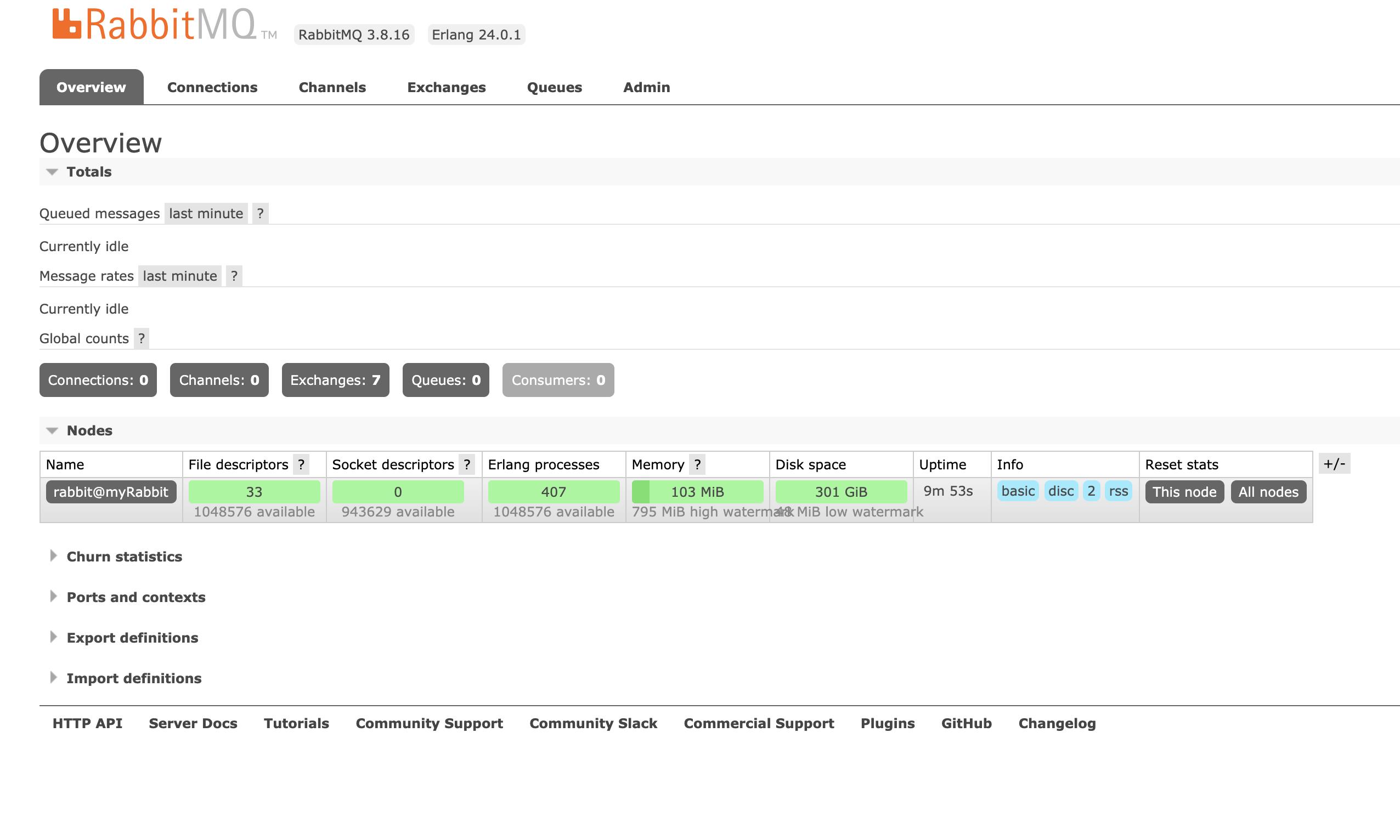Screen dimensions: 1400x840
Task: Click the '2' info tag
Action: pyautogui.click(x=1091, y=491)
